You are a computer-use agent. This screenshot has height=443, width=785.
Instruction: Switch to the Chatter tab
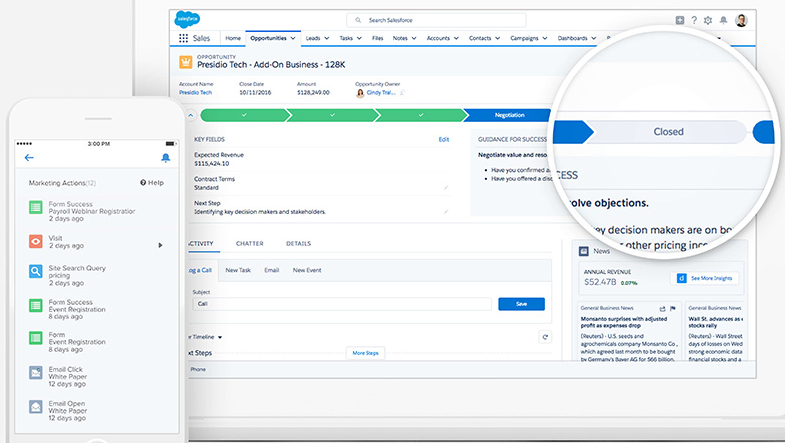point(249,244)
